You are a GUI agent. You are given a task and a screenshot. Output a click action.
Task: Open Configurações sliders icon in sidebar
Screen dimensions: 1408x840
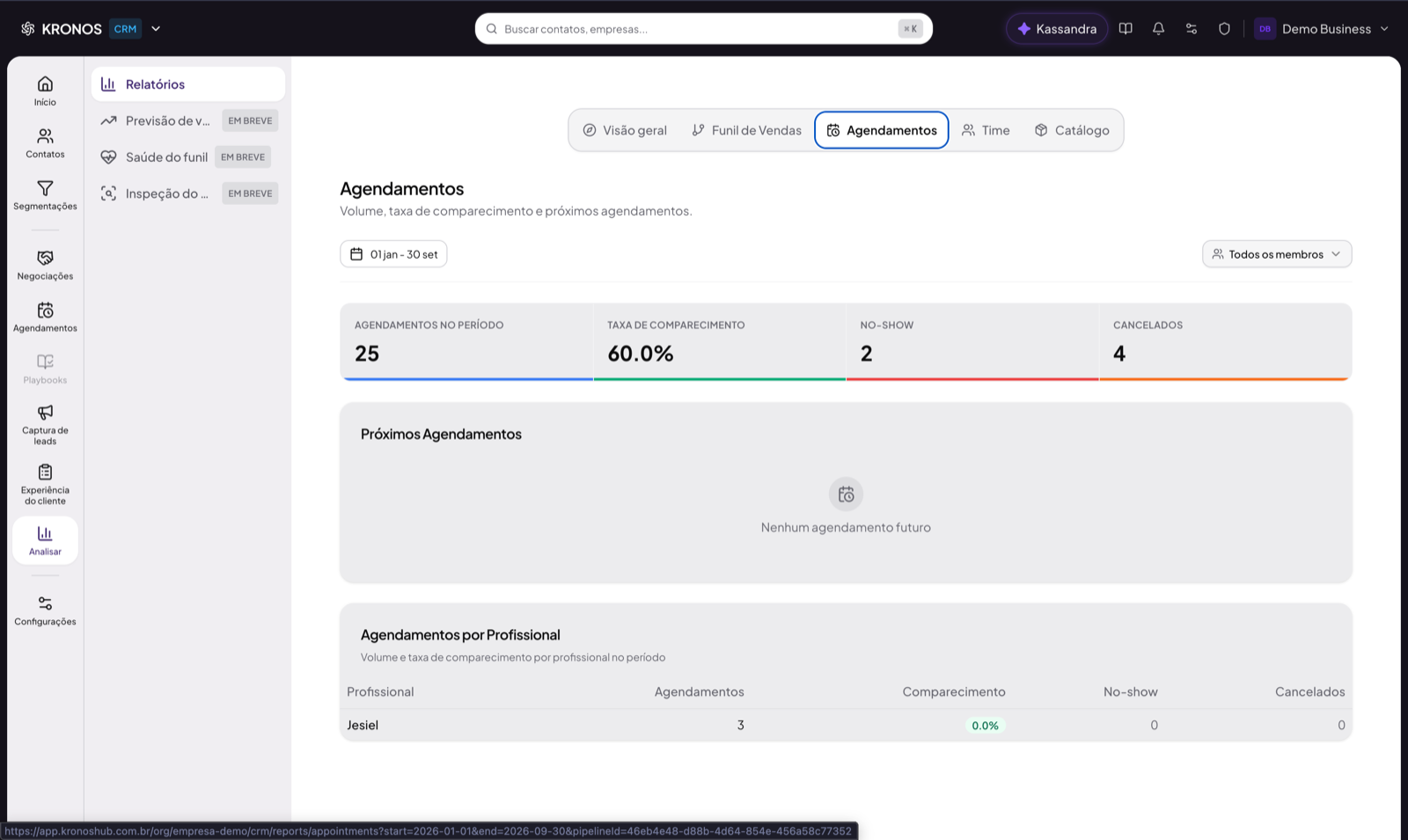(45, 603)
